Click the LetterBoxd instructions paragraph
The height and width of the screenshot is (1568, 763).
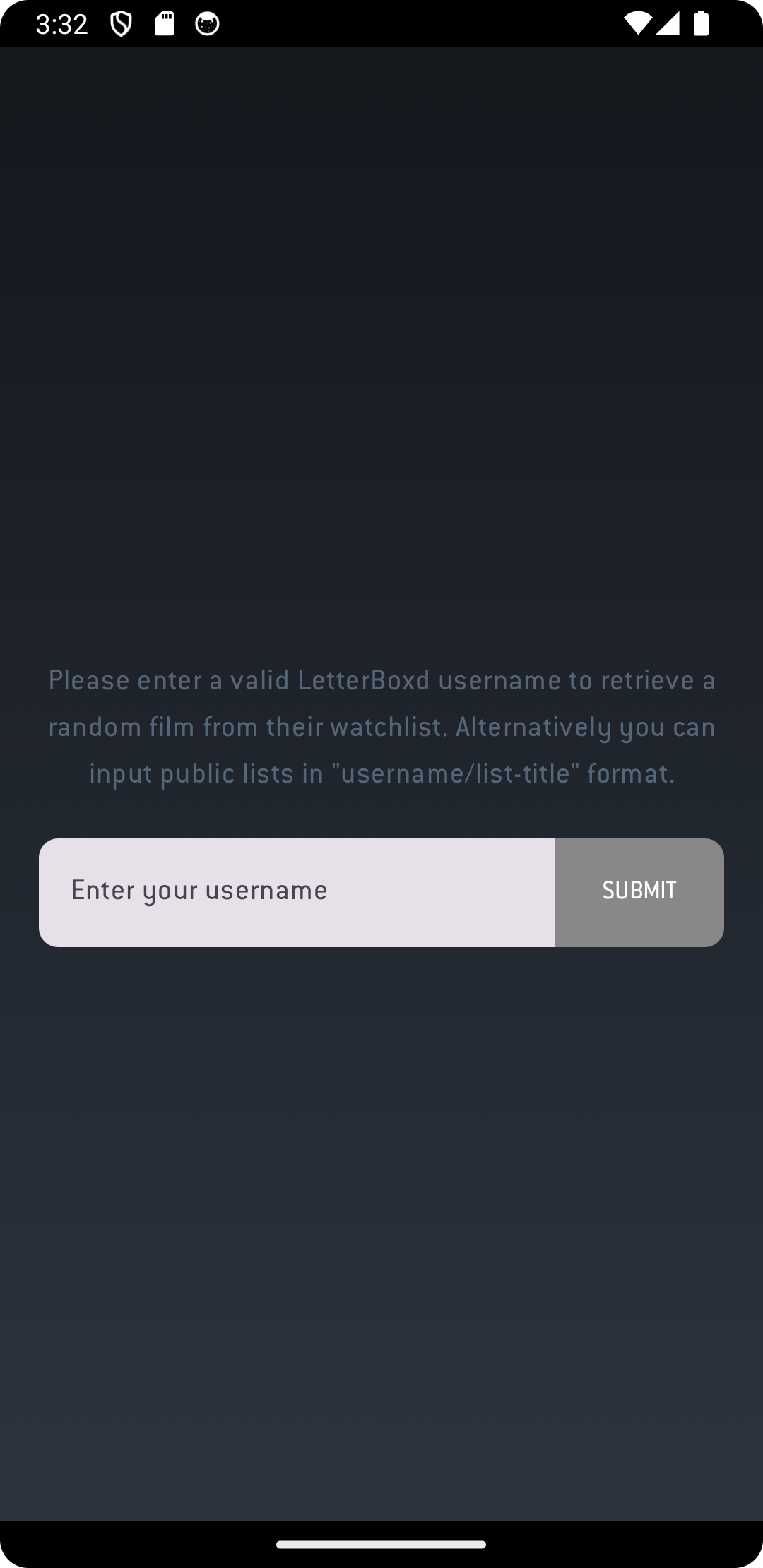pyautogui.click(x=381, y=727)
